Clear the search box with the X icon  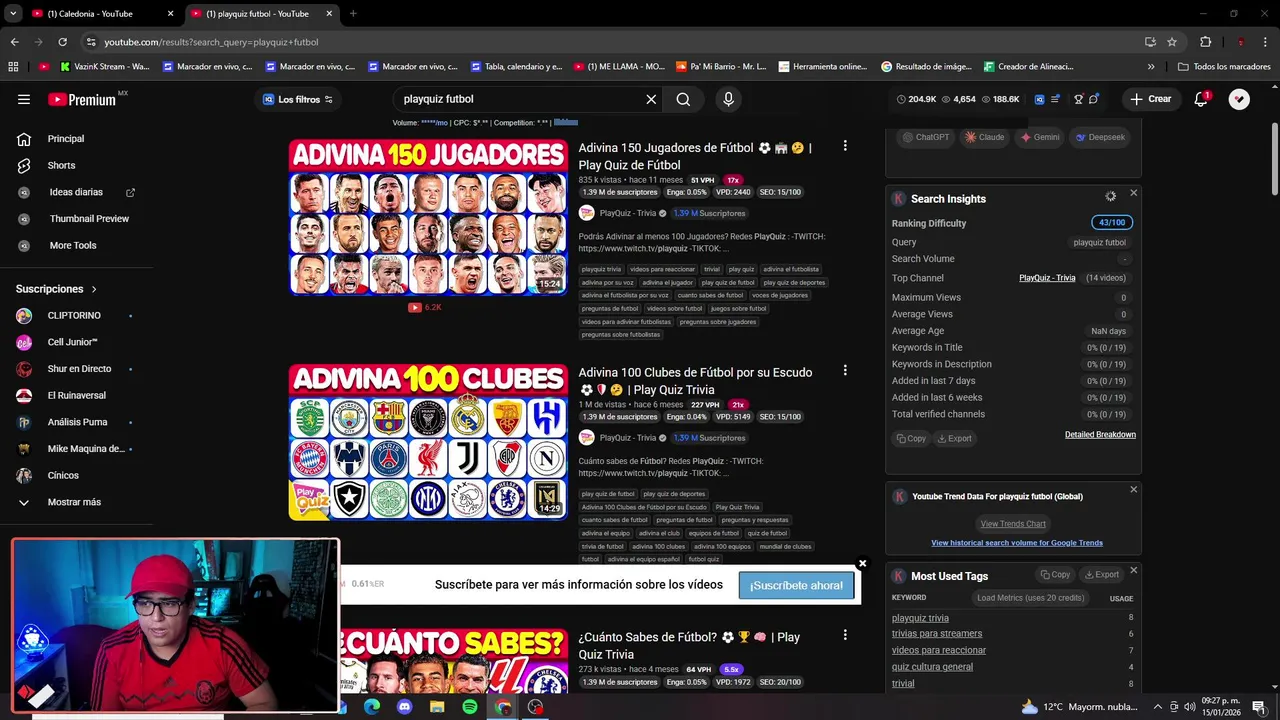[651, 99]
